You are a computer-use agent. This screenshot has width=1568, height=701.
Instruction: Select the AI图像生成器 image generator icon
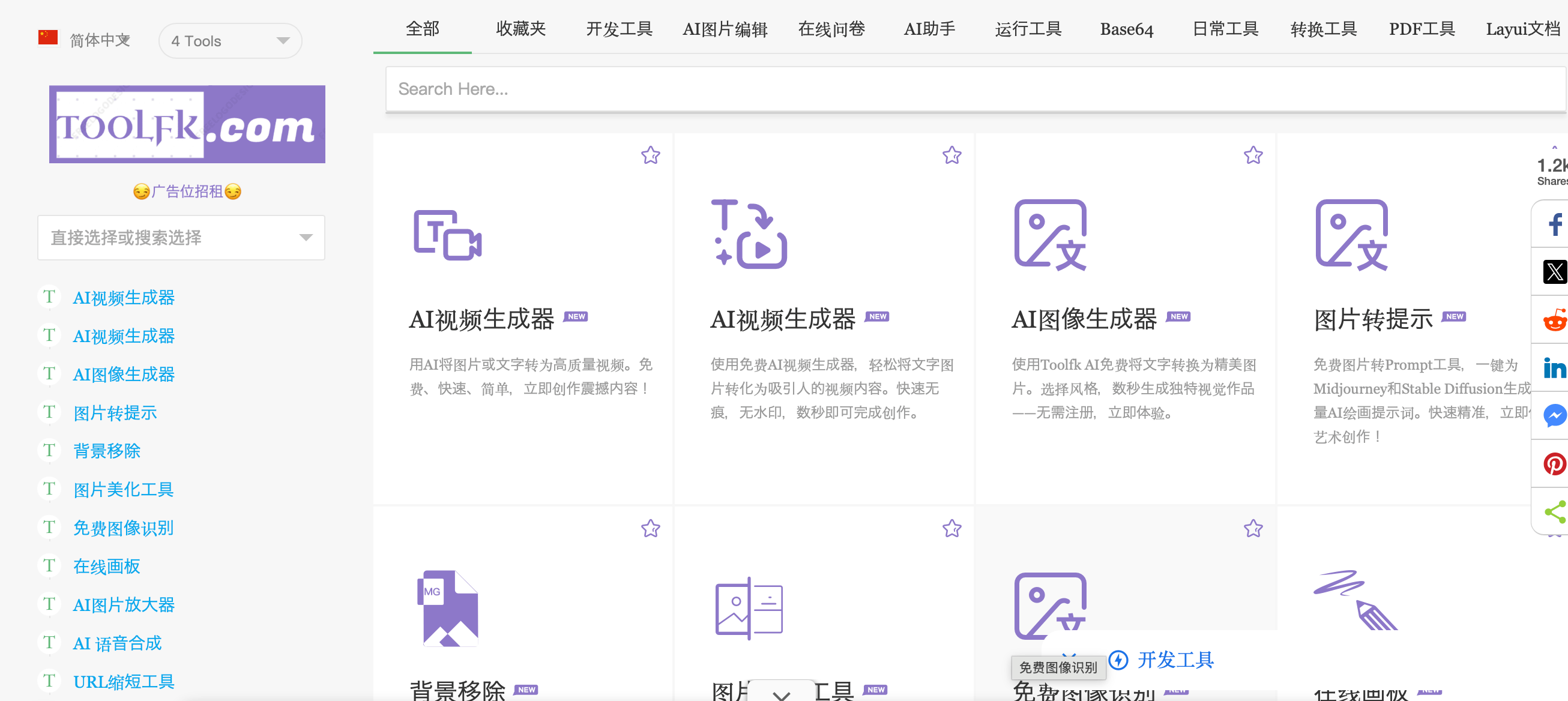pos(1050,234)
